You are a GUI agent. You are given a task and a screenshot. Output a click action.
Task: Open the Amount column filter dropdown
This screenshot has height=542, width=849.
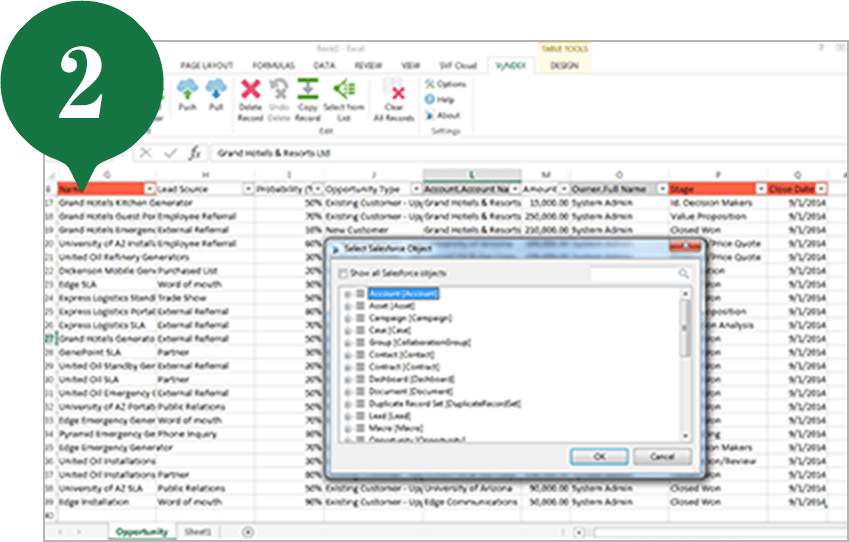click(x=564, y=189)
